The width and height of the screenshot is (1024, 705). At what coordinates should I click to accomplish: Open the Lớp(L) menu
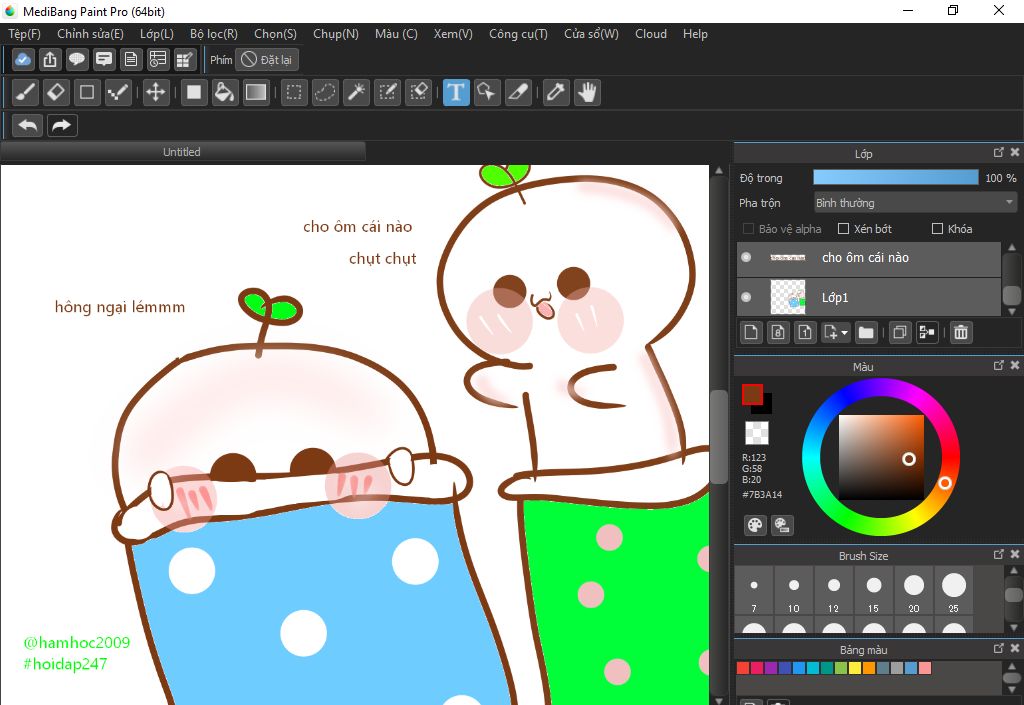pyautogui.click(x=157, y=34)
